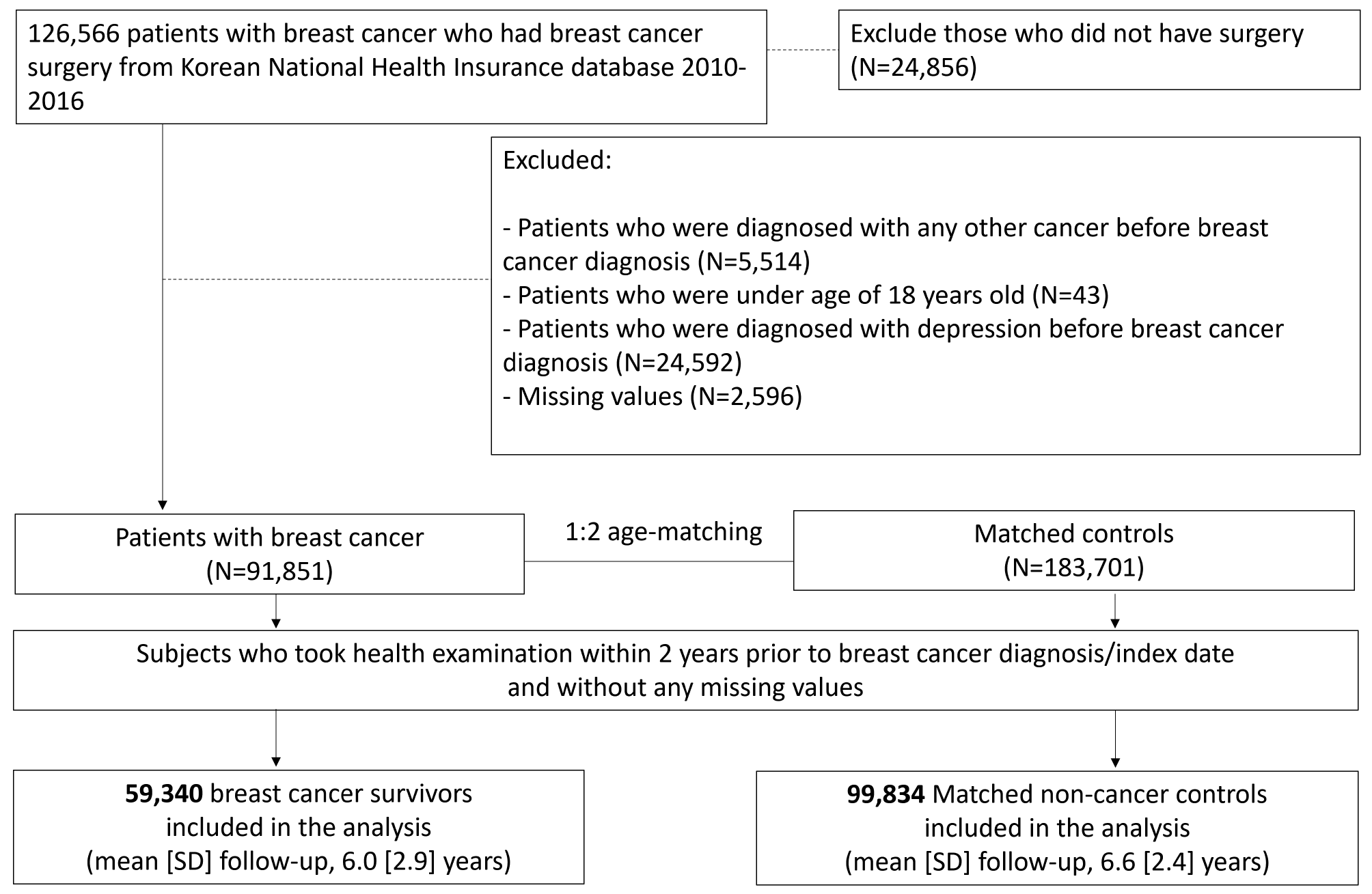1372x894 pixels.
Task: Click the bold 99,834 number
Action: (x=886, y=794)
